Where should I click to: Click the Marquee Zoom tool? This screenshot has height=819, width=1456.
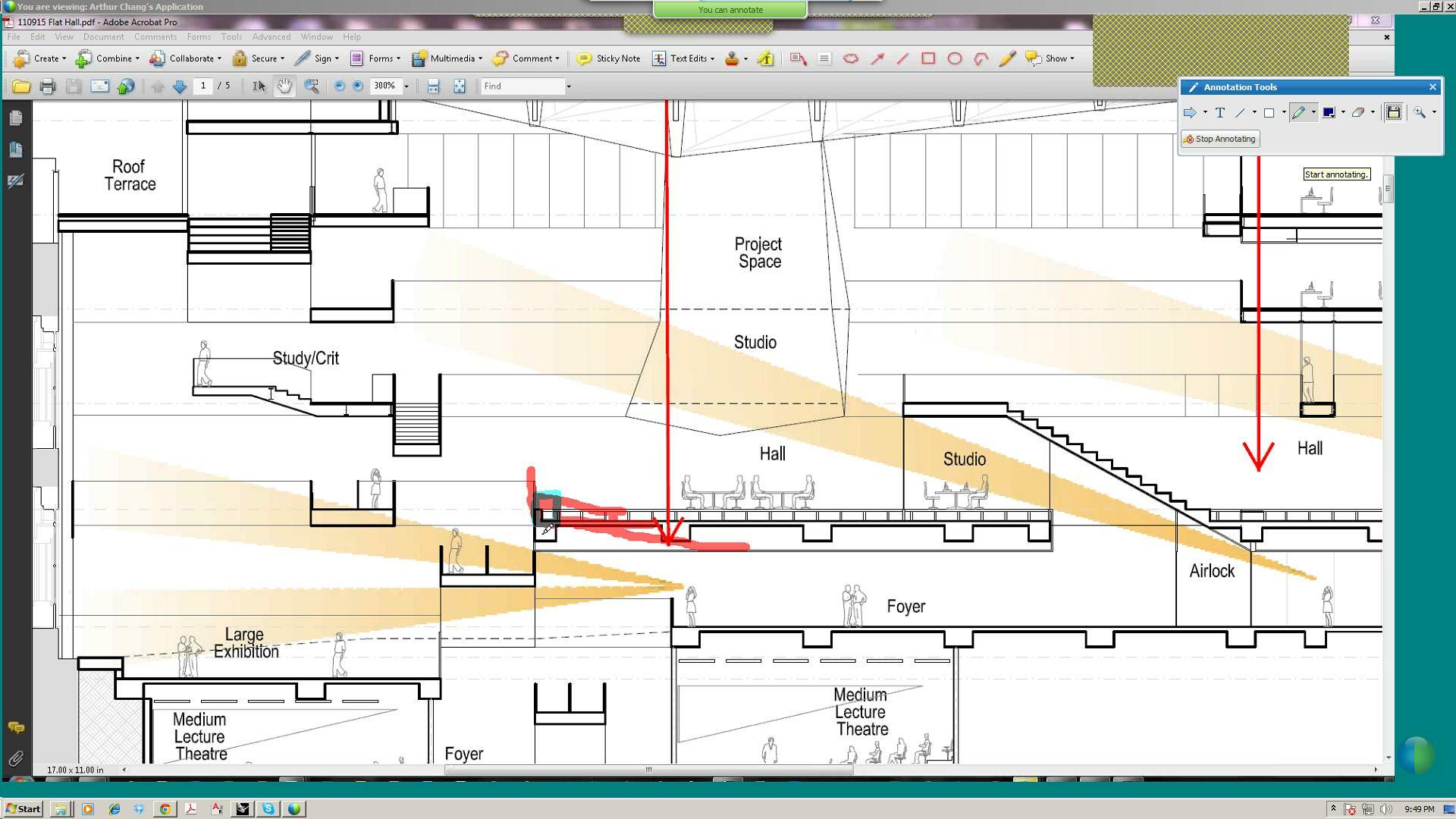(x=311, y=86)
